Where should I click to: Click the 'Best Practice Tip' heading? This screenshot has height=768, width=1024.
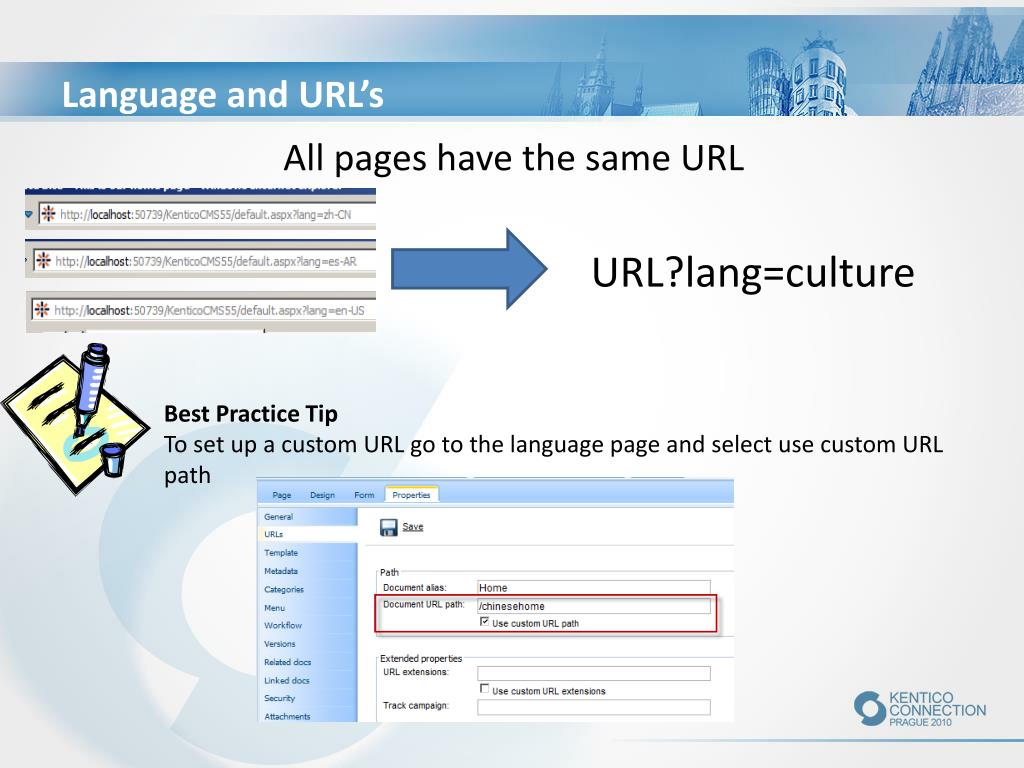click(251, 414)
